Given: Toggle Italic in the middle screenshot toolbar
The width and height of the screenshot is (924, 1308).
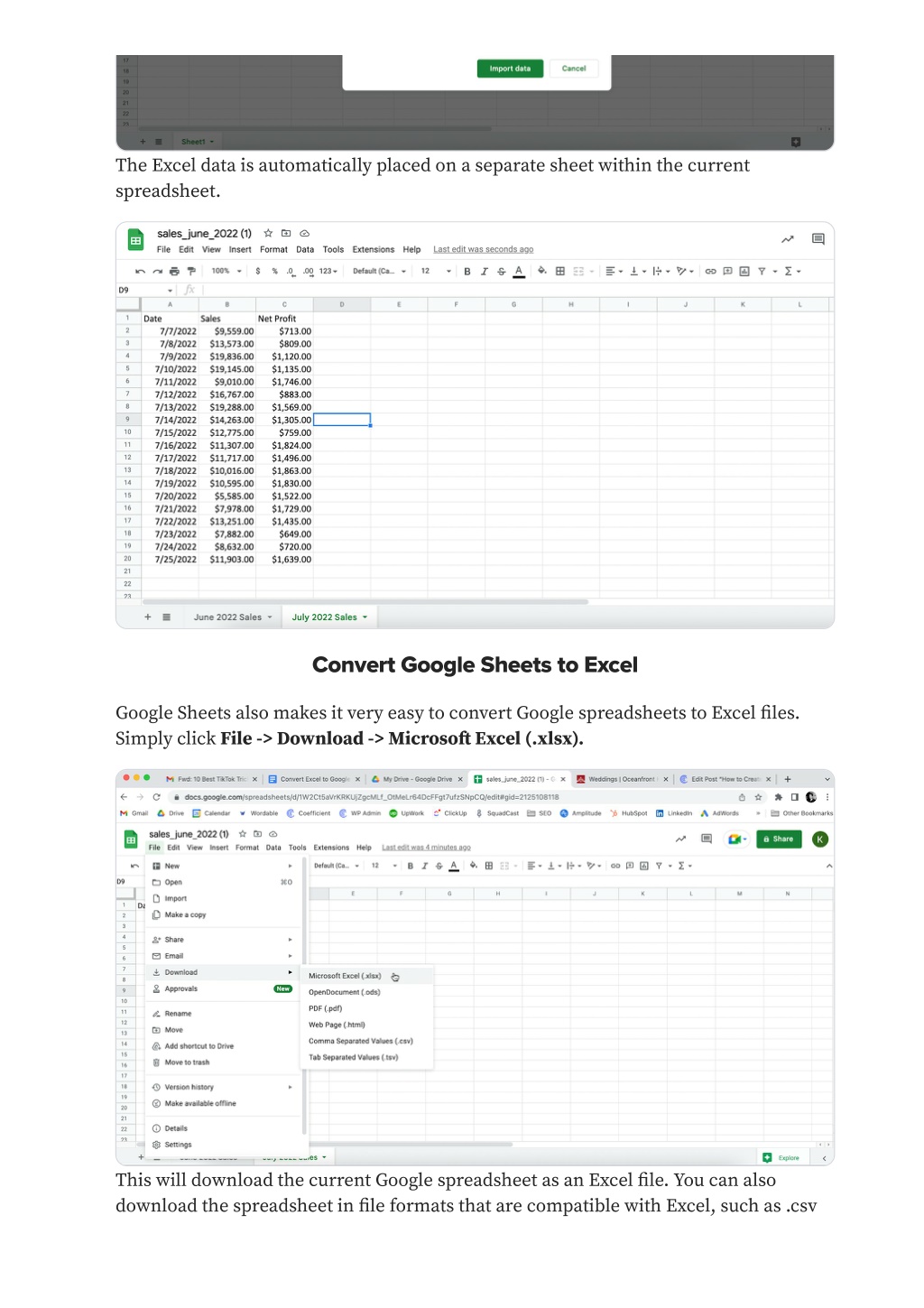Looking at the screenshot, I should coord(485,271).
